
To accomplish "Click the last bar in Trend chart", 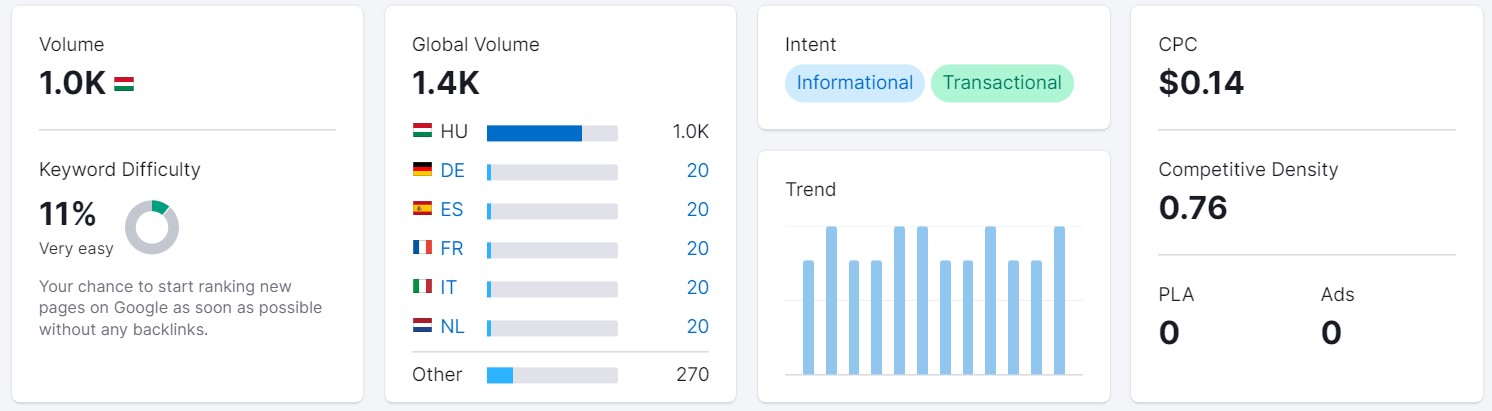I will [1059, 300].
